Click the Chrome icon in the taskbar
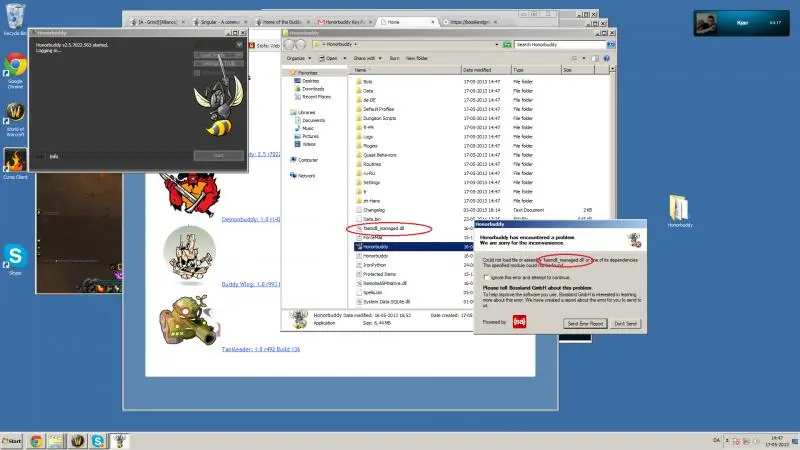 point(36,441)
